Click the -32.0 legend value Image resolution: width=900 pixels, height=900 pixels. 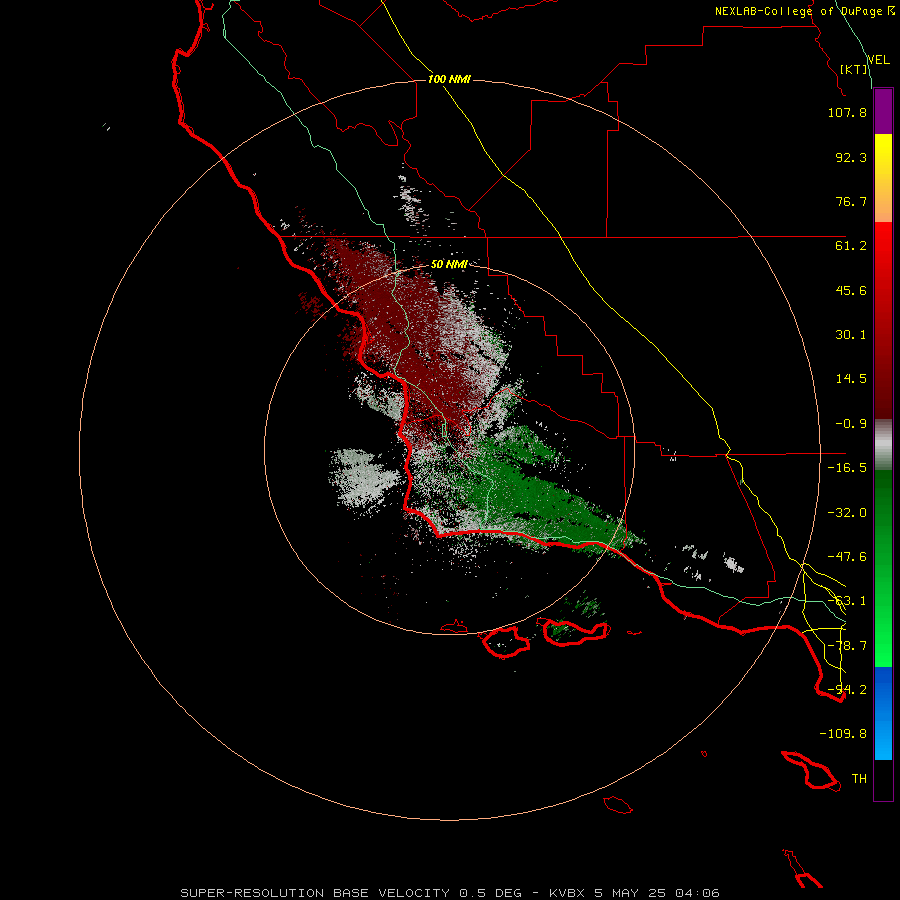coord(847,513)
